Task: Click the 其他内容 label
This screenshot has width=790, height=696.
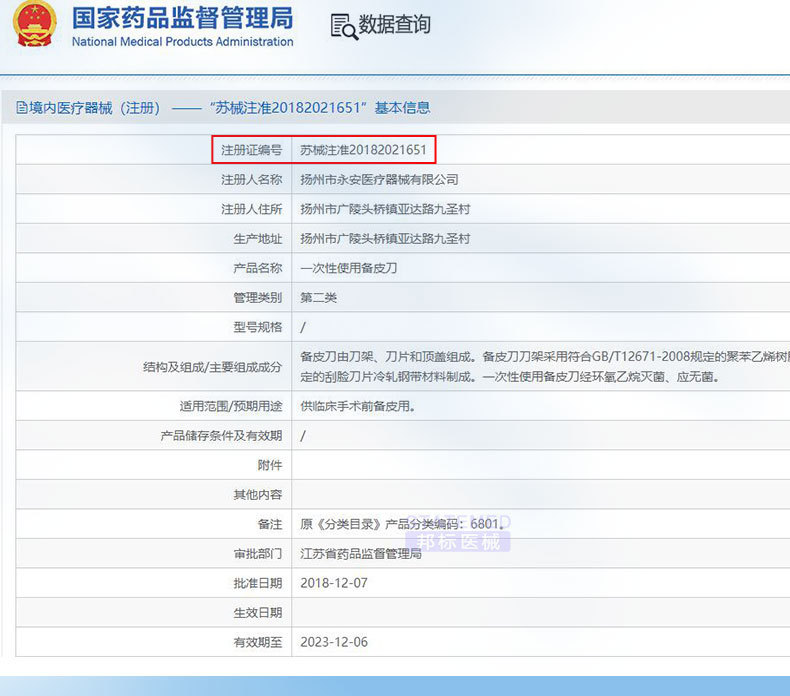Action: click(x=257, y=495)
